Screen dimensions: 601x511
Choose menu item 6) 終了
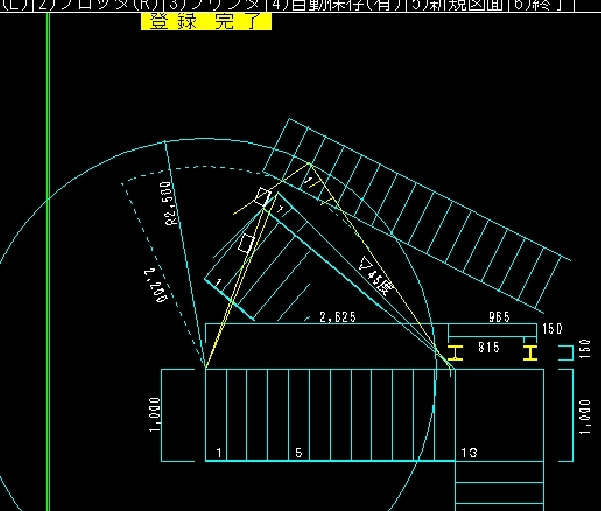540,5
